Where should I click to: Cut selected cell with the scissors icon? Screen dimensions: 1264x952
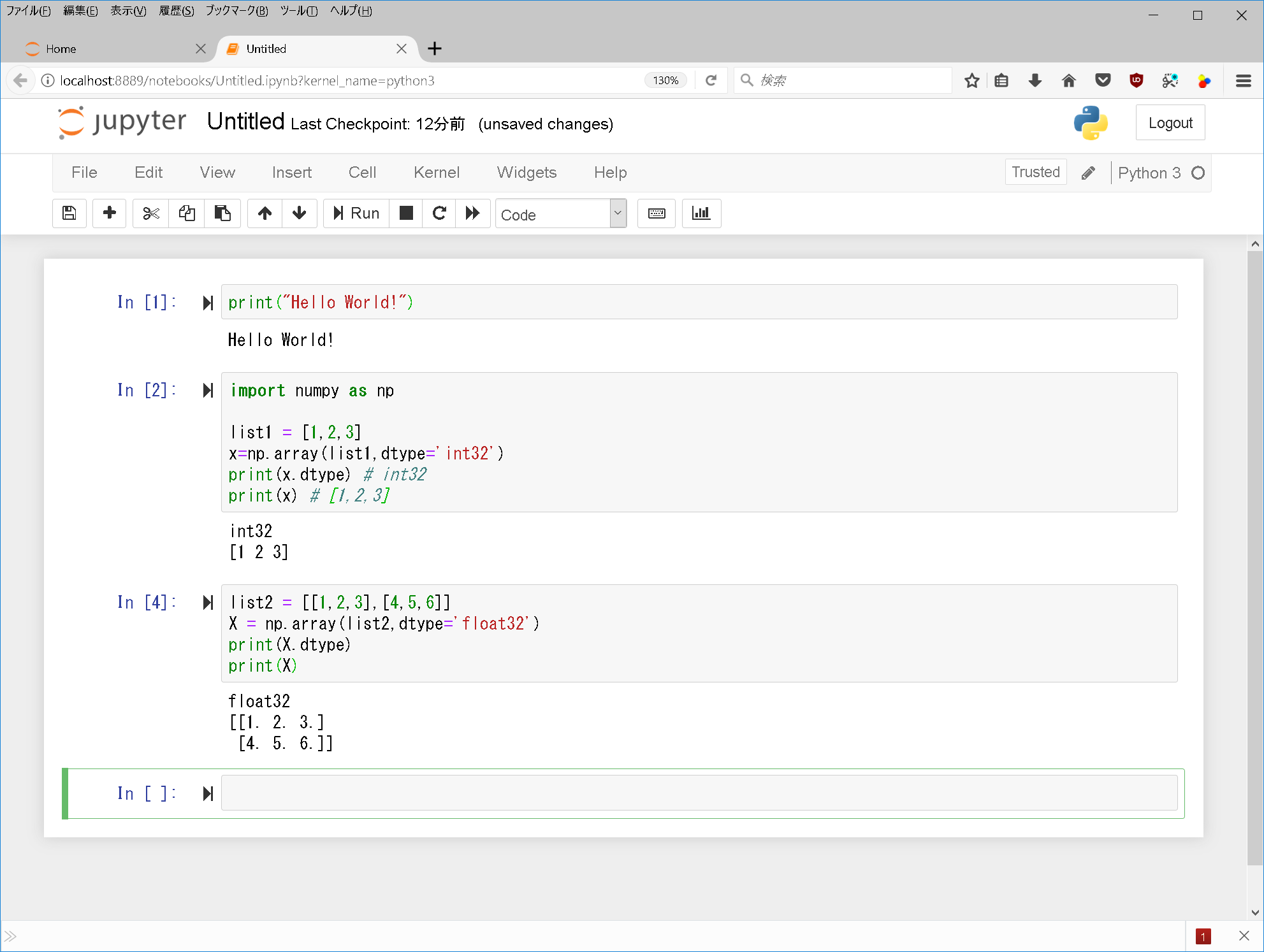tap(151, 213)
